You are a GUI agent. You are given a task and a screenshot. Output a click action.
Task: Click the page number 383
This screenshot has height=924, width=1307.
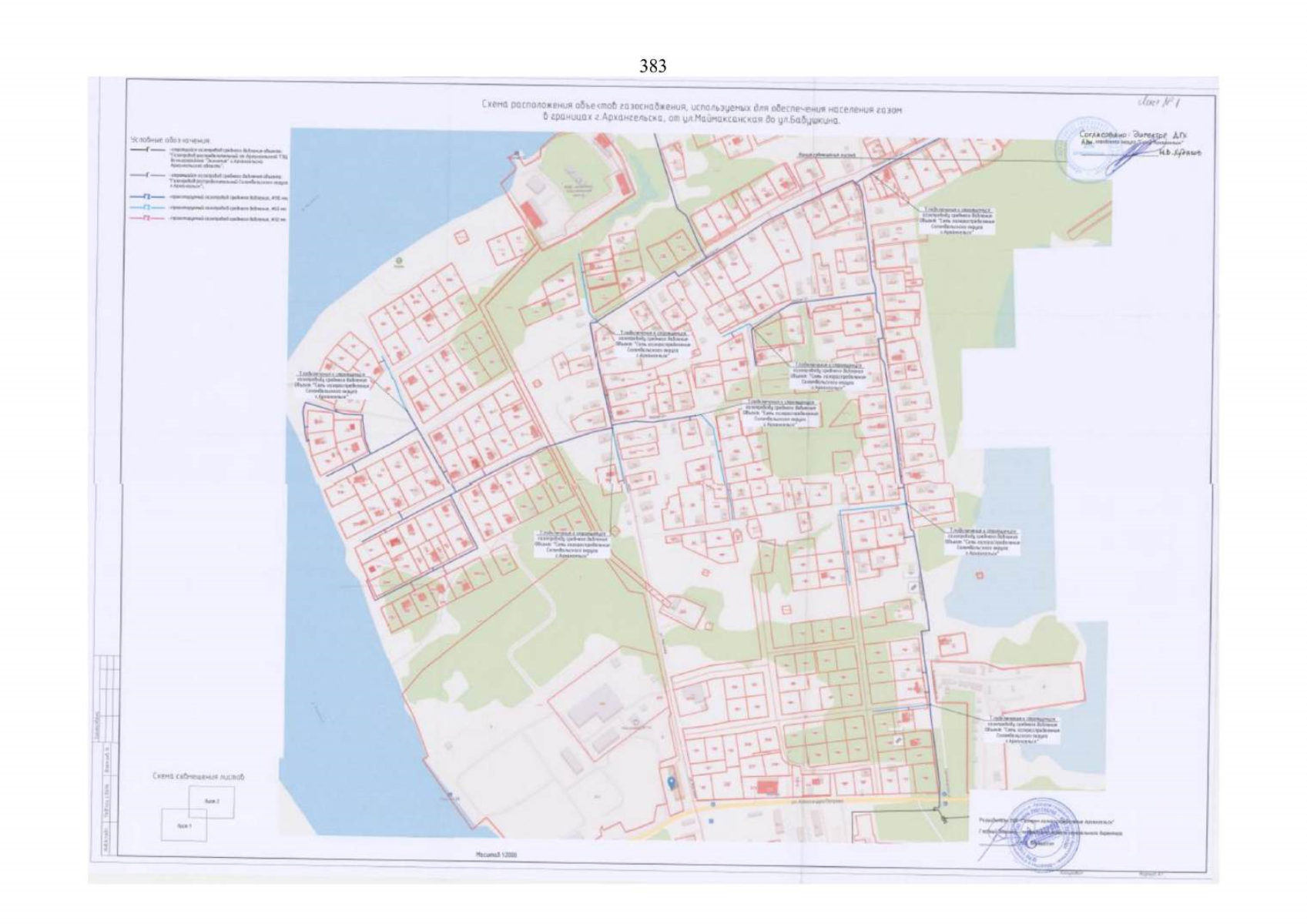point(652,66)
